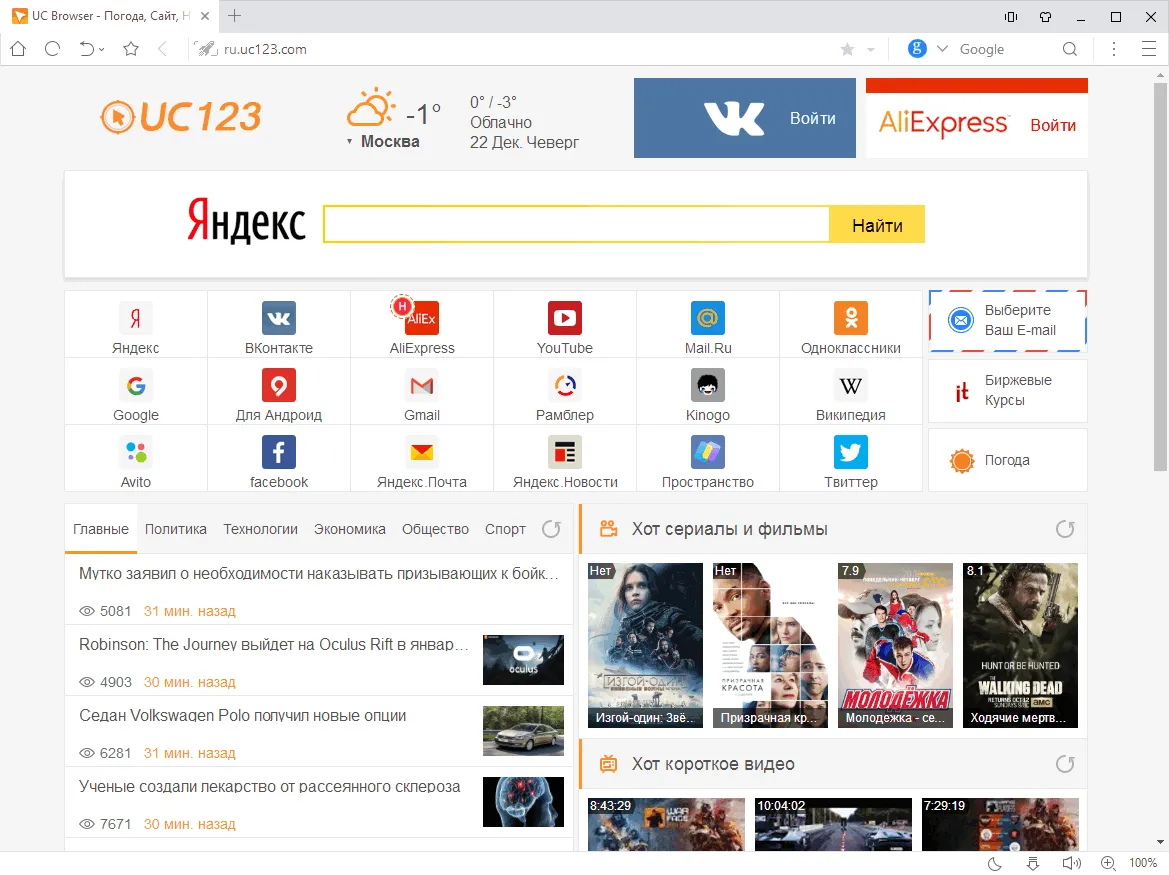Open the Яндекс shortcut tile

[136, 325]
